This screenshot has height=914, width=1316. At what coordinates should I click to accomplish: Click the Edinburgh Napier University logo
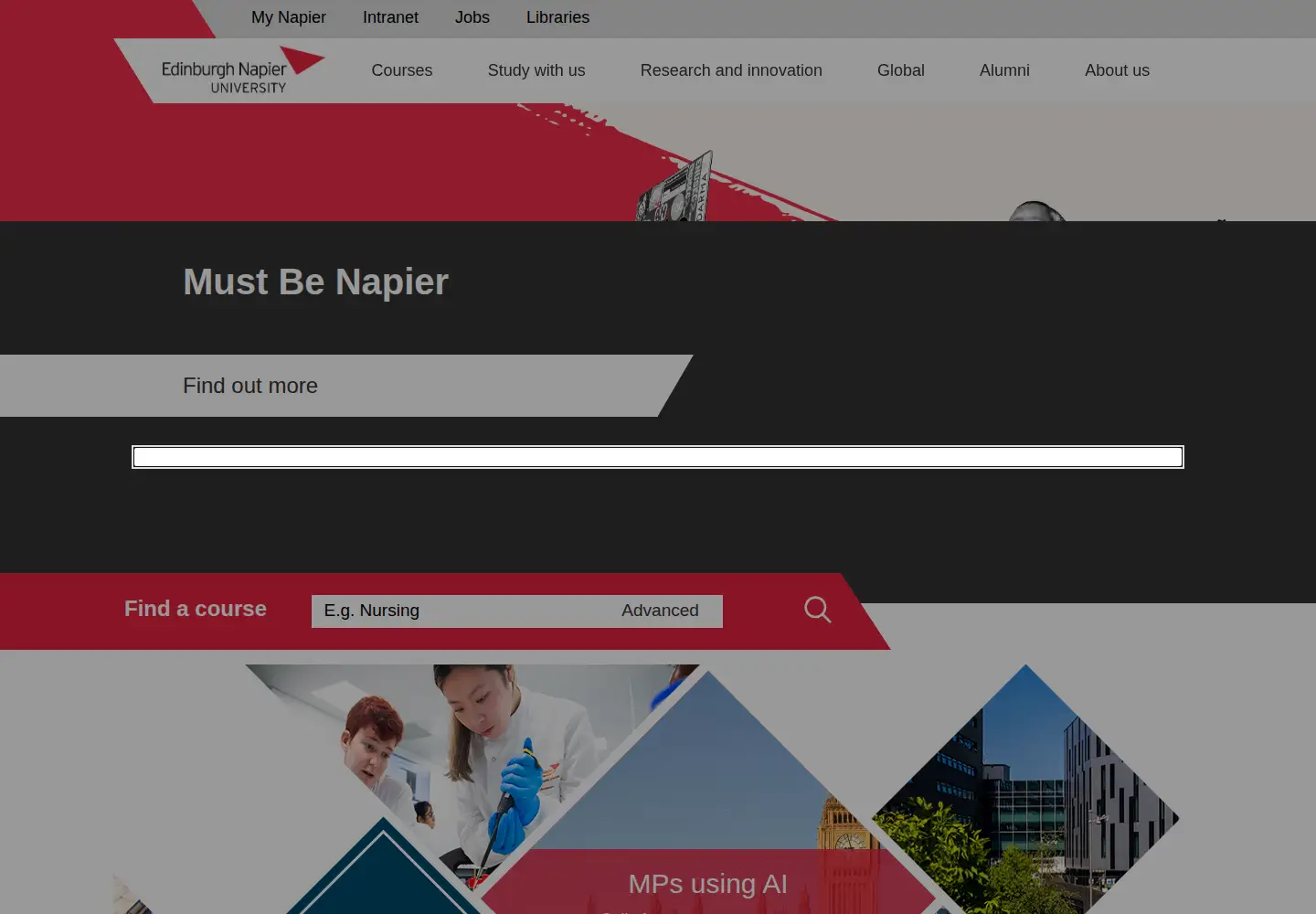pos(242,70)
